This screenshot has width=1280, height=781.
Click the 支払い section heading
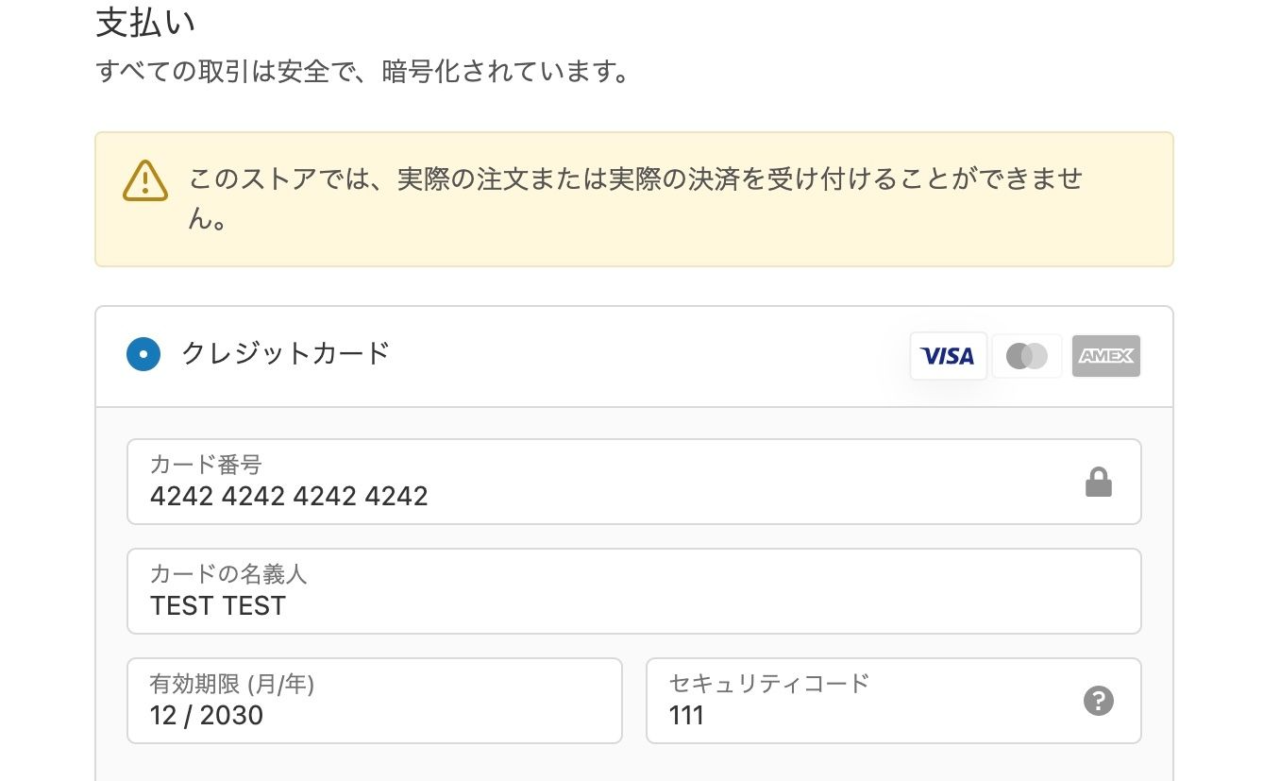click(x=145, y=22)
